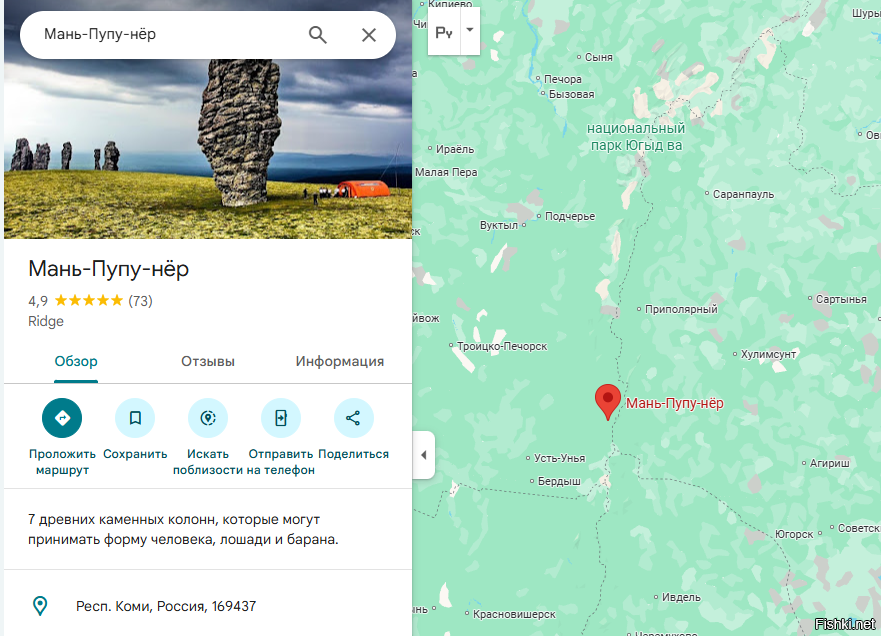The image size is (881, 636).
Task: Click the Отправить на телефон icon
Action: click(281, 418)
